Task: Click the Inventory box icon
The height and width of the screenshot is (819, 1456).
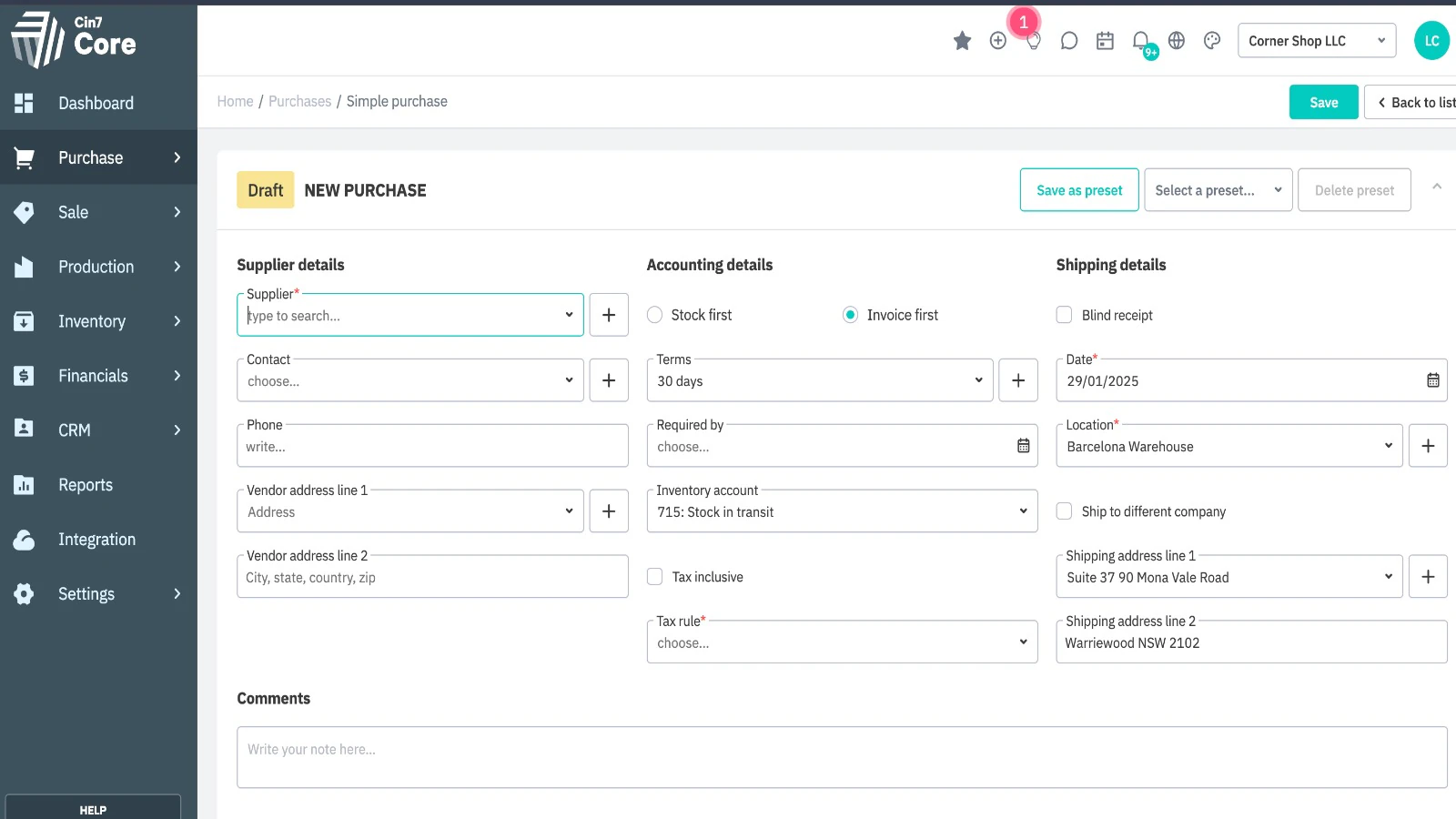Action: click(x=25, y=321)
